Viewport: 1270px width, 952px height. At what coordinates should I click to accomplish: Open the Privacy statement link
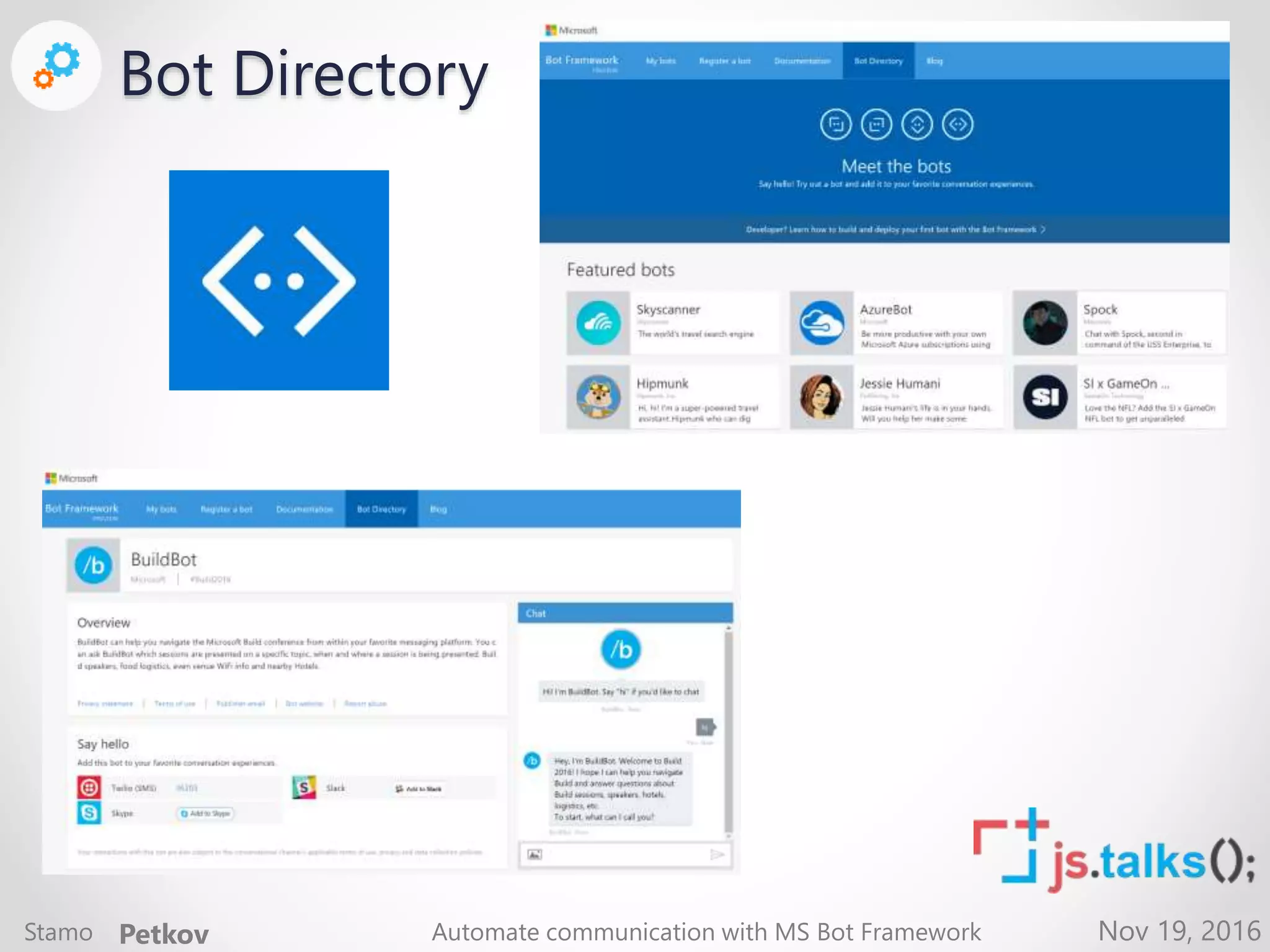coord(105,703)
